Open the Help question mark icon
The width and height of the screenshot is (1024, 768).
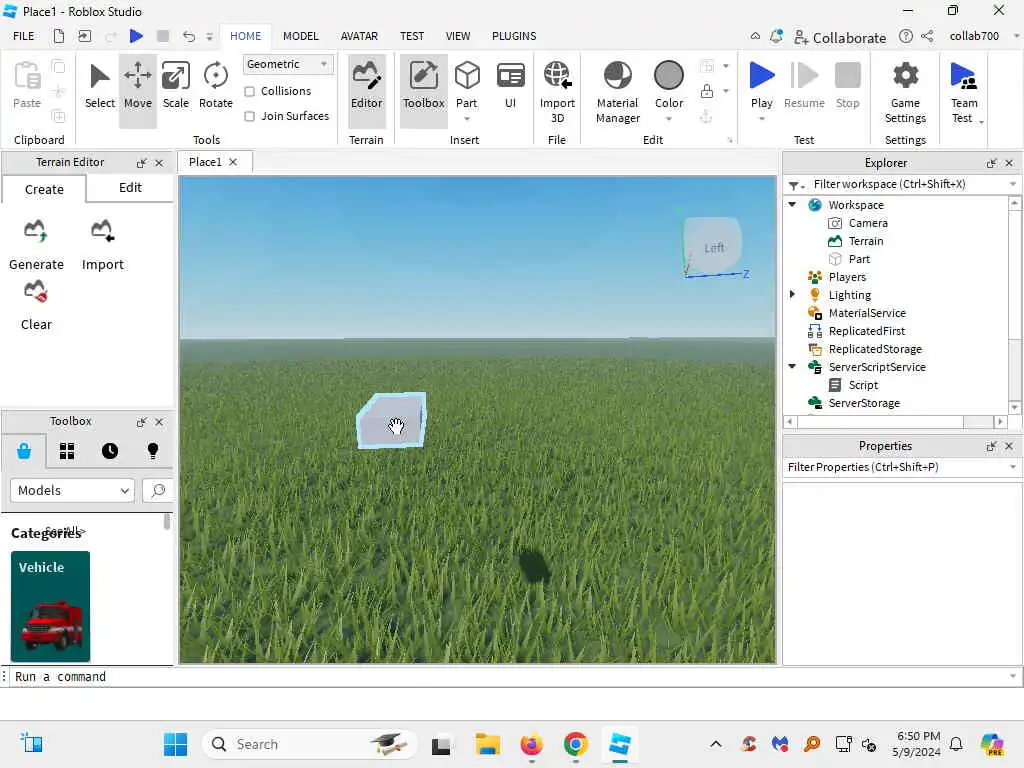click(906, 37)
